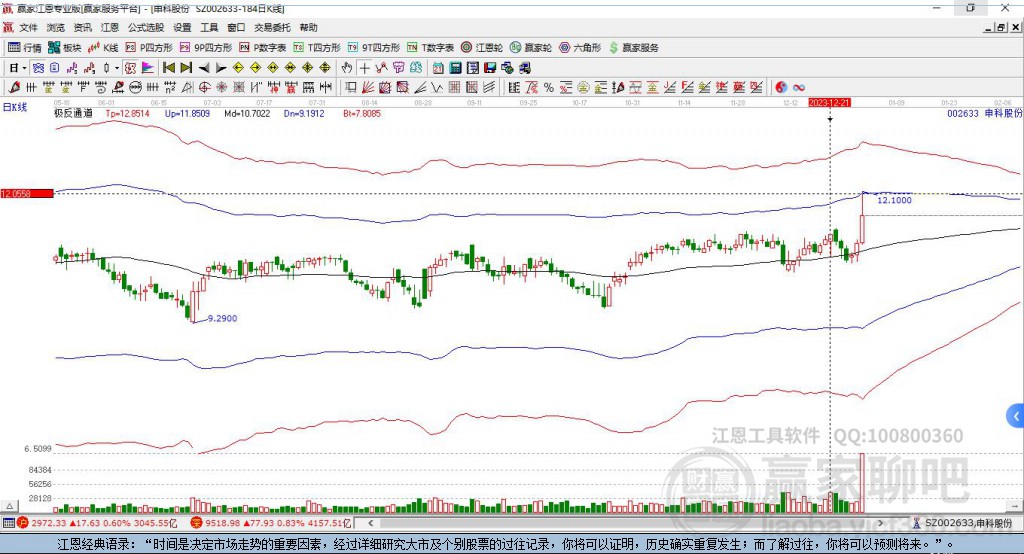Open the 窗口 menu
This screenshot has height=554, width=1024.
[236, 27]
